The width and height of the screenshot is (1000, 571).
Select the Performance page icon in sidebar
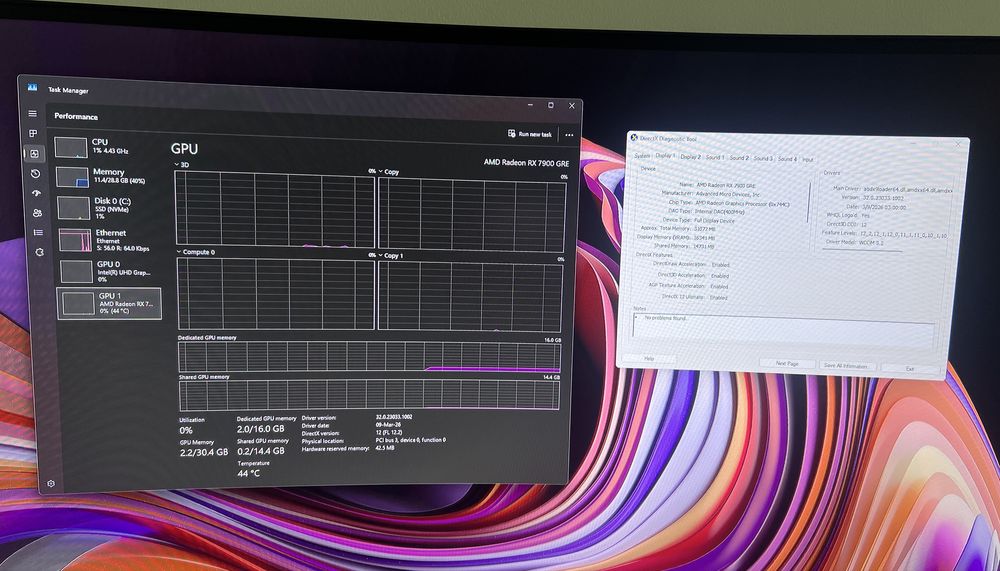[34, 153]
